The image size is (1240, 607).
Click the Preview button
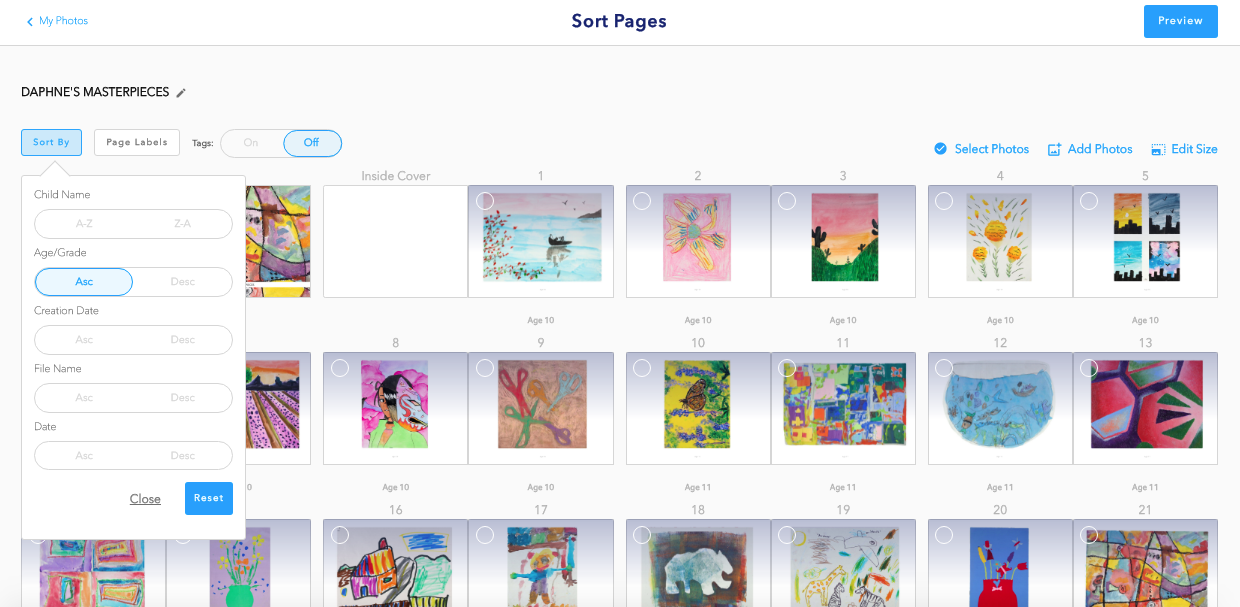coord(1181,21)
